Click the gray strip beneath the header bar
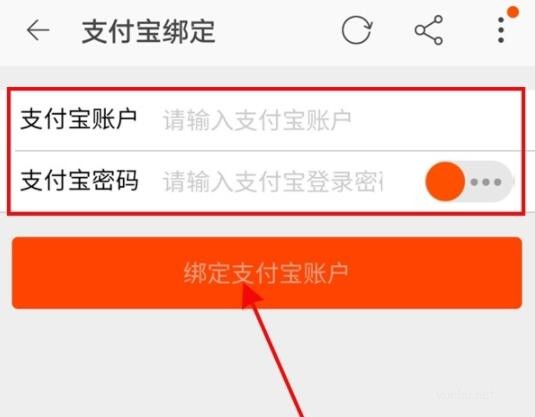 point(268,76)
